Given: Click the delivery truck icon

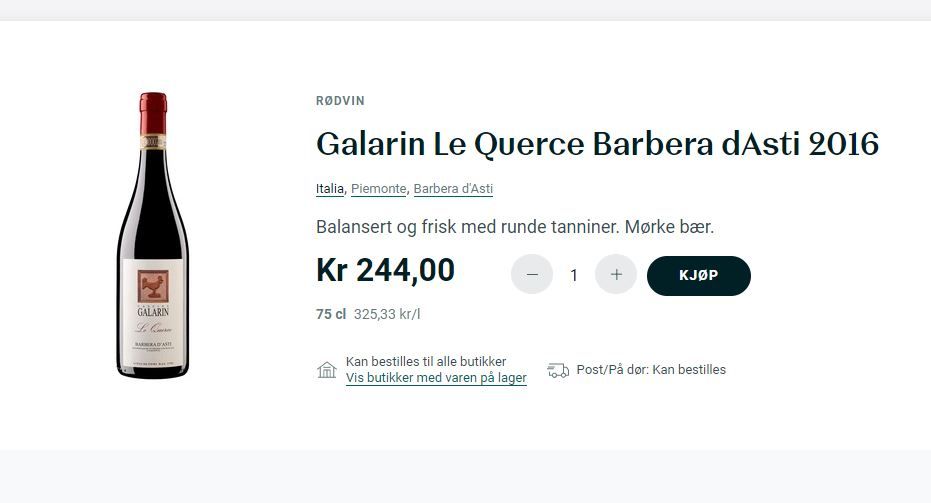Looking at the screenshot, I should tap(558, 370).
